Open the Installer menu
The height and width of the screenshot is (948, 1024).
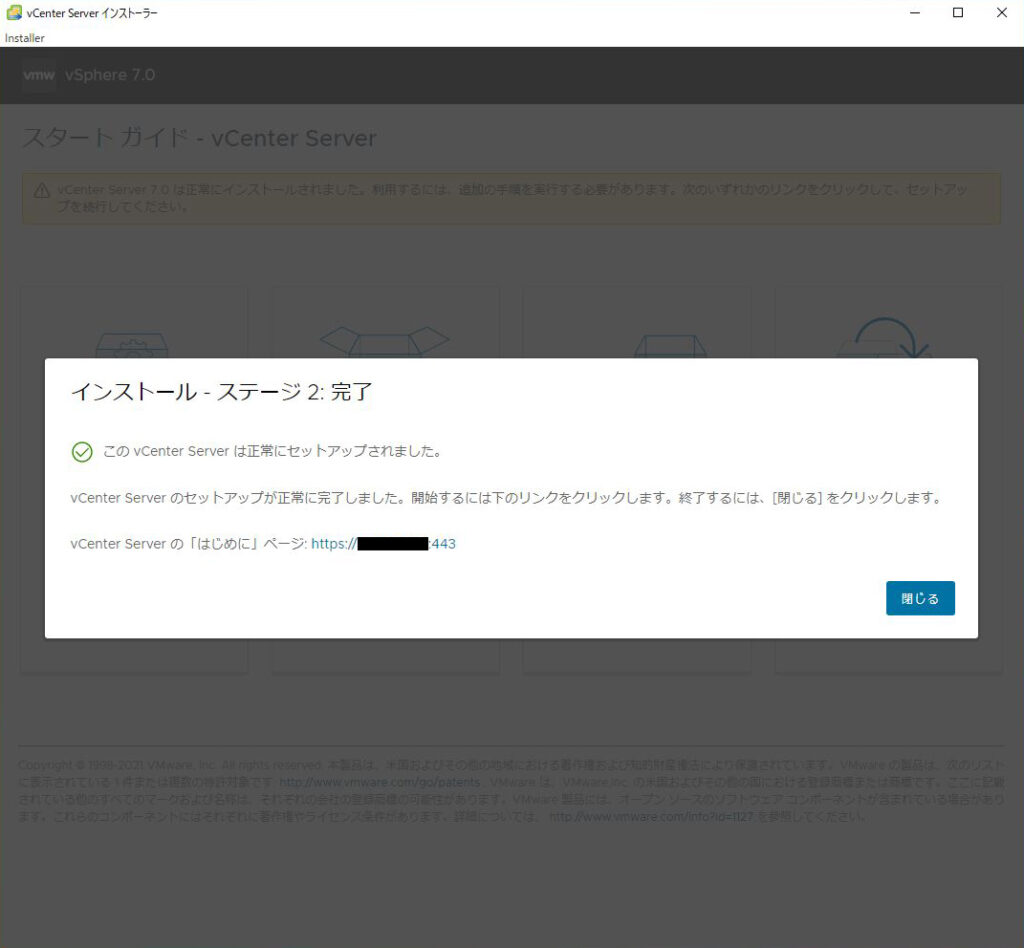pos(25,38)
